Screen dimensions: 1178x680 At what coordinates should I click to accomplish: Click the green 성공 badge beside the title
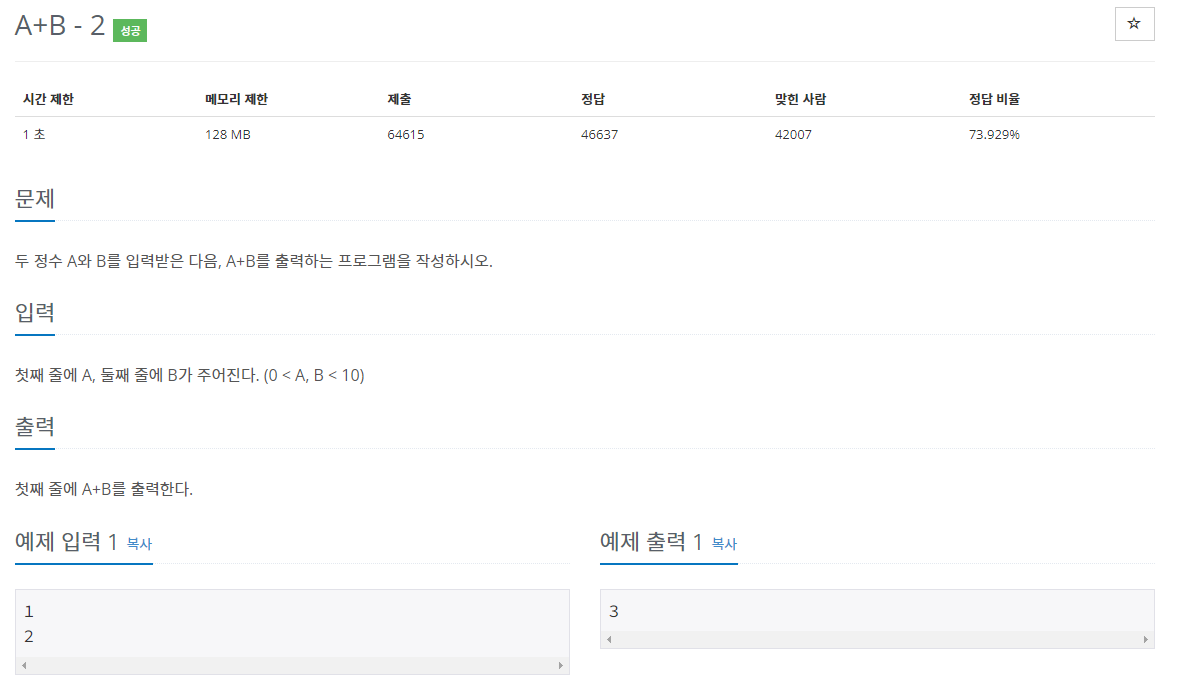coord(129,31)
